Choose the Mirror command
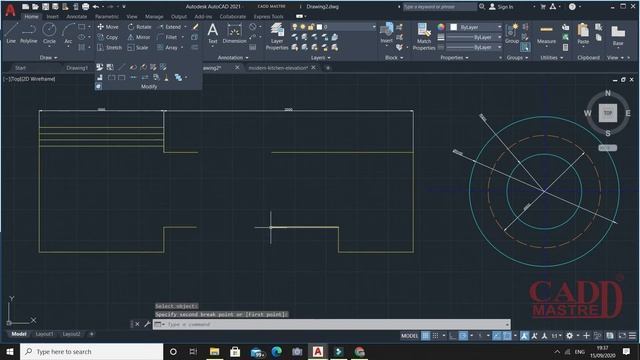 139,37
